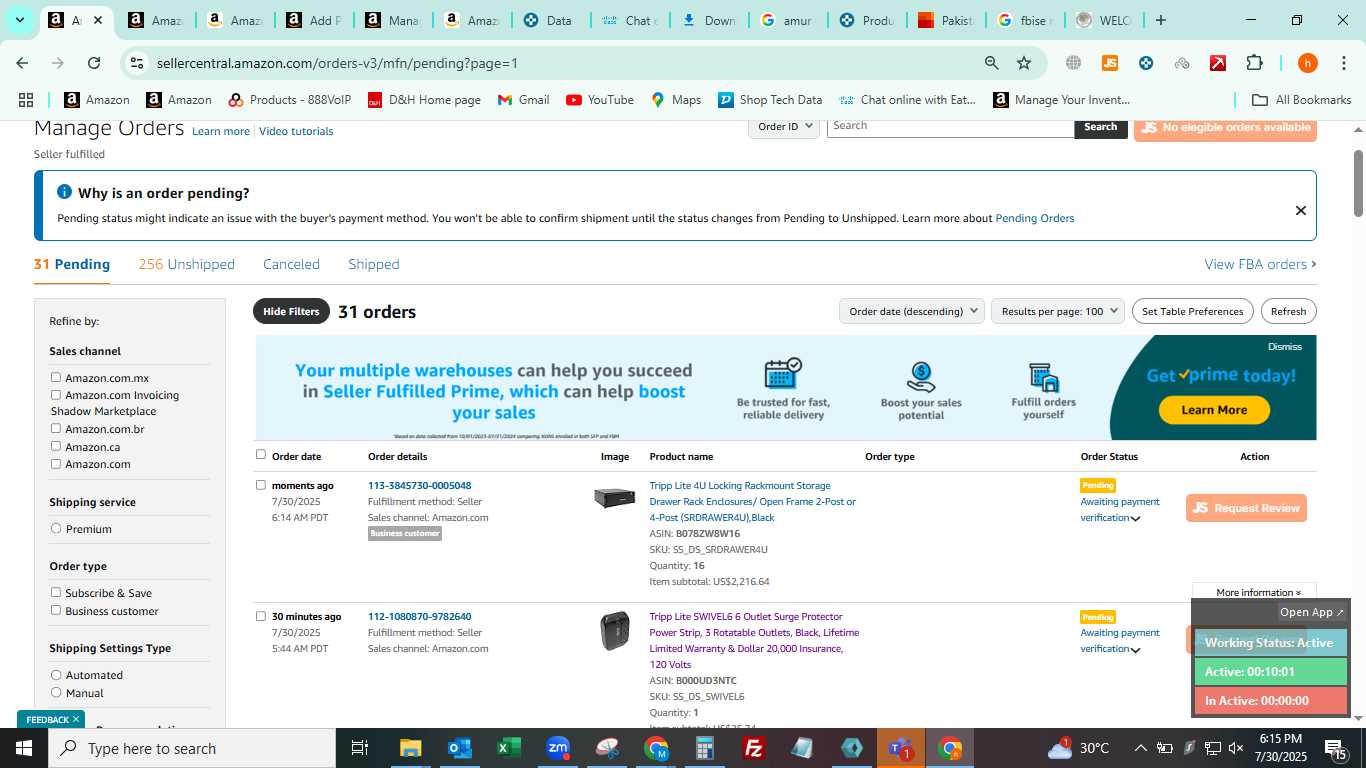Screen dimensions: 1366x768
Task: Tick the Business customer order type checkbox
Action: [56, 610]
